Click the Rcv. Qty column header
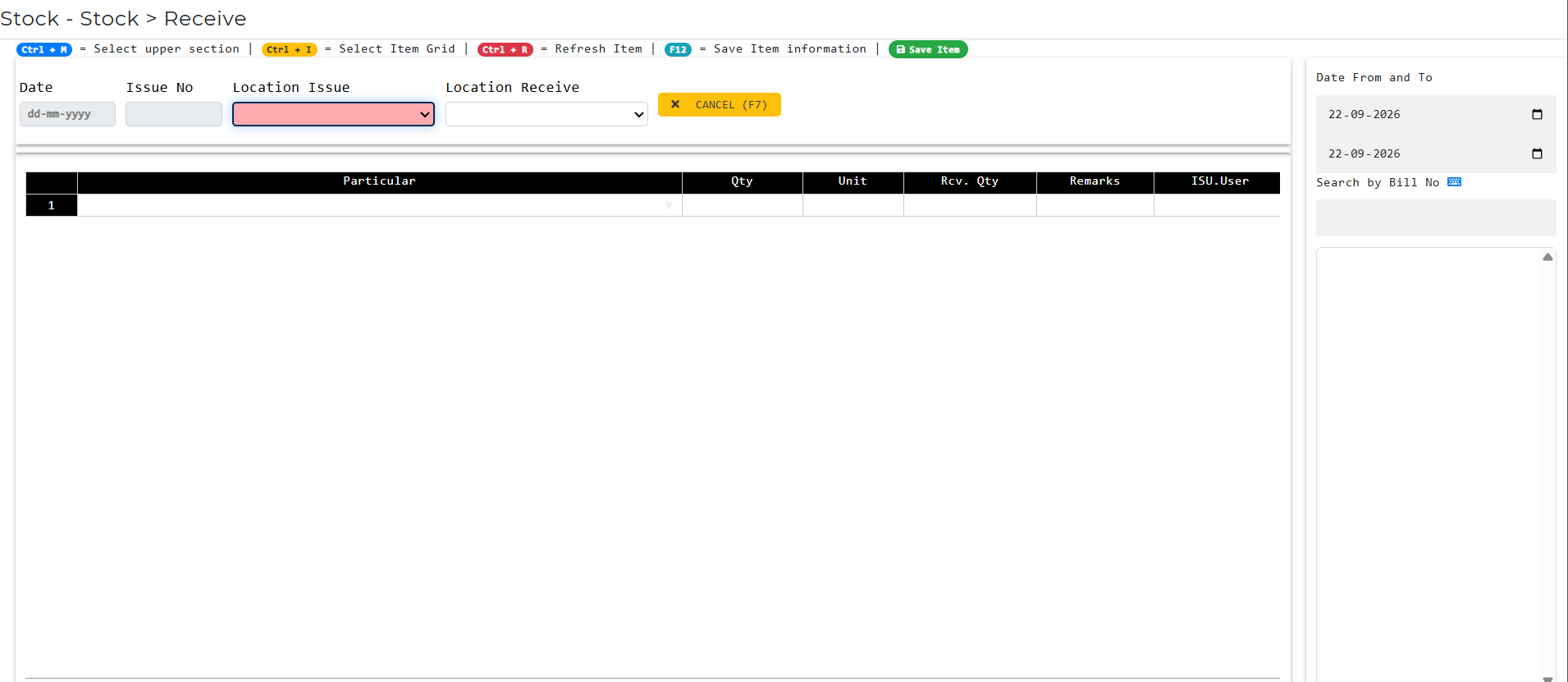 tap(970, 181)
